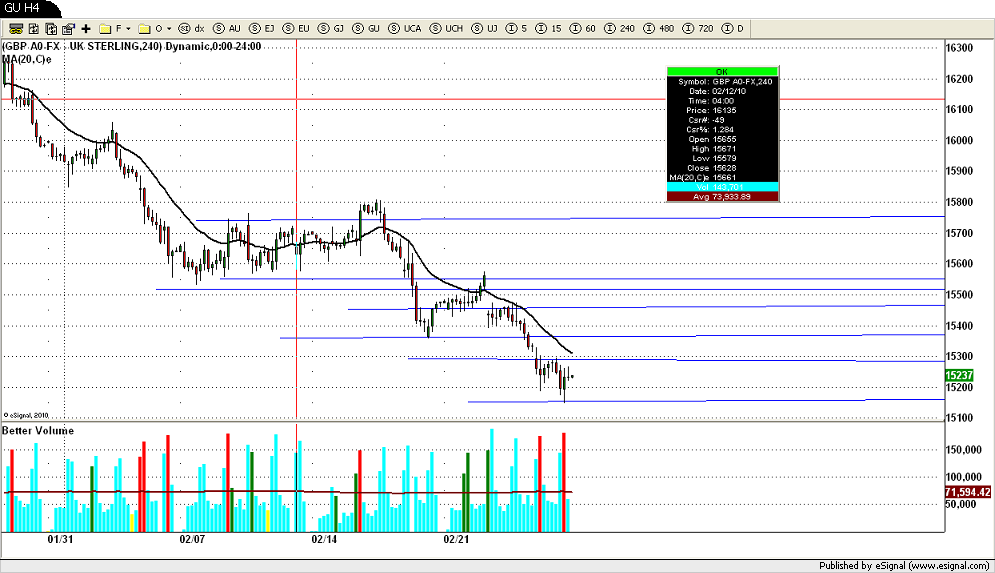Set interval to 5 minutes
This screenshot has height=573, width=995.
coord(517,29)
